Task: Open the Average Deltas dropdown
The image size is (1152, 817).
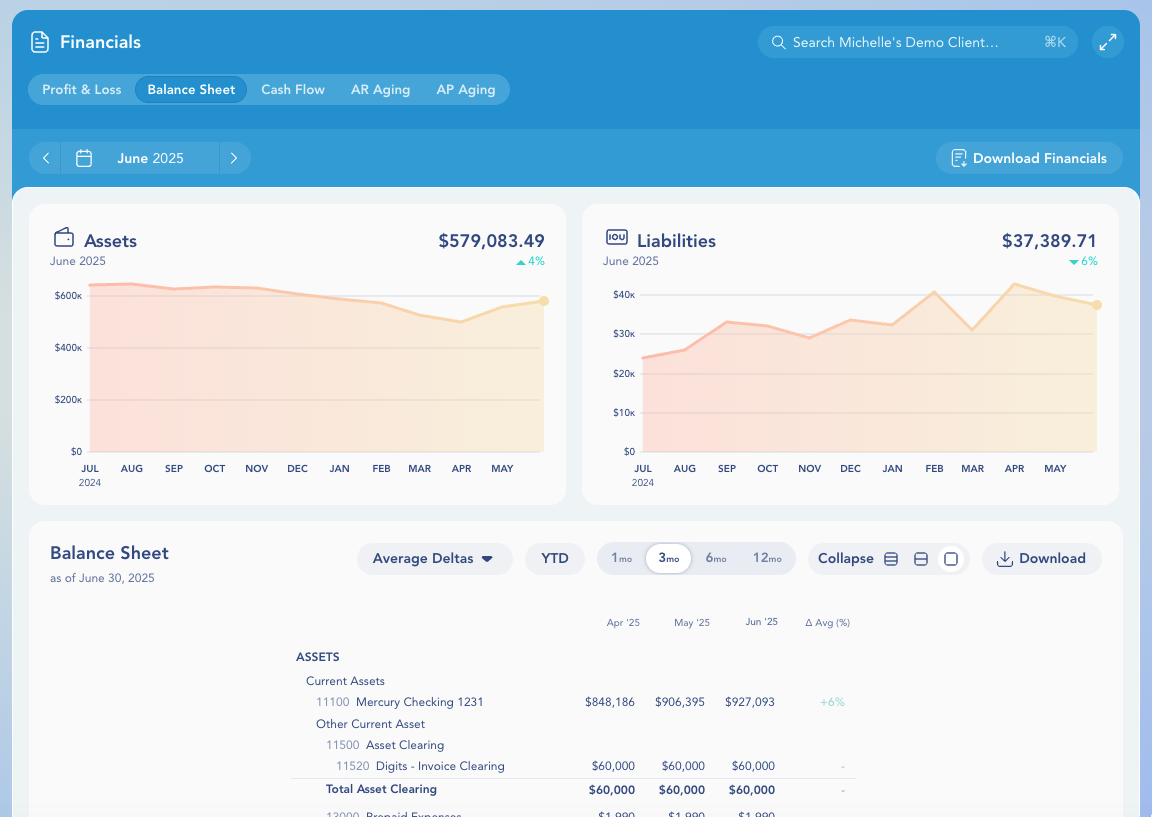Action: [x=434, y=559]
